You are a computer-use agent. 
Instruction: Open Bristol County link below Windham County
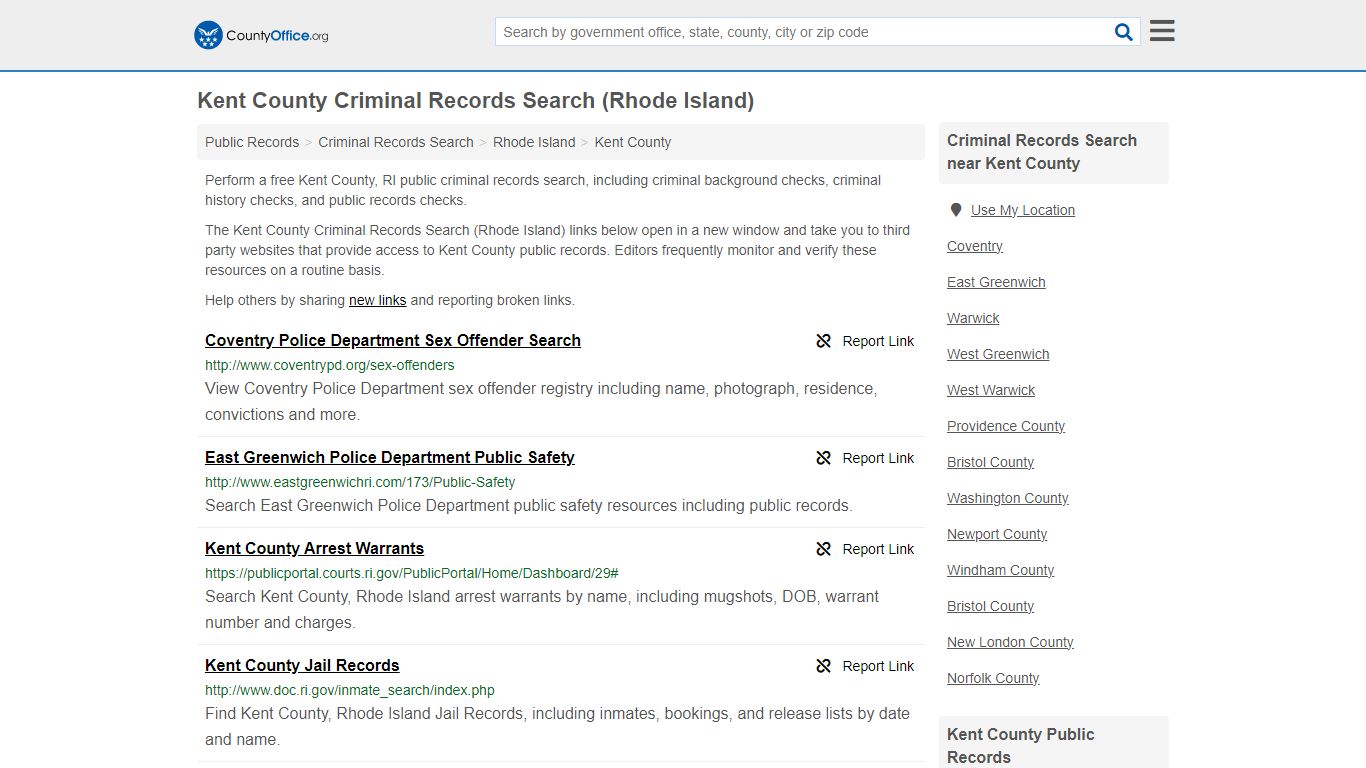tap(990, 606)
